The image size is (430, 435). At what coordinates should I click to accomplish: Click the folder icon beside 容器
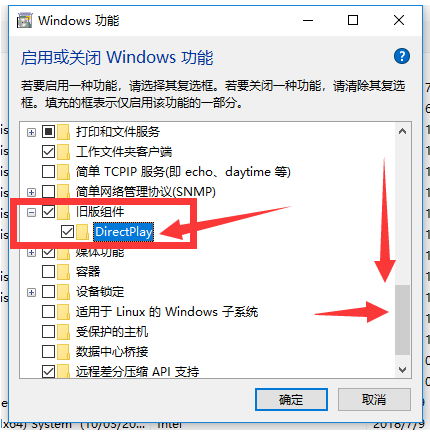63,272
